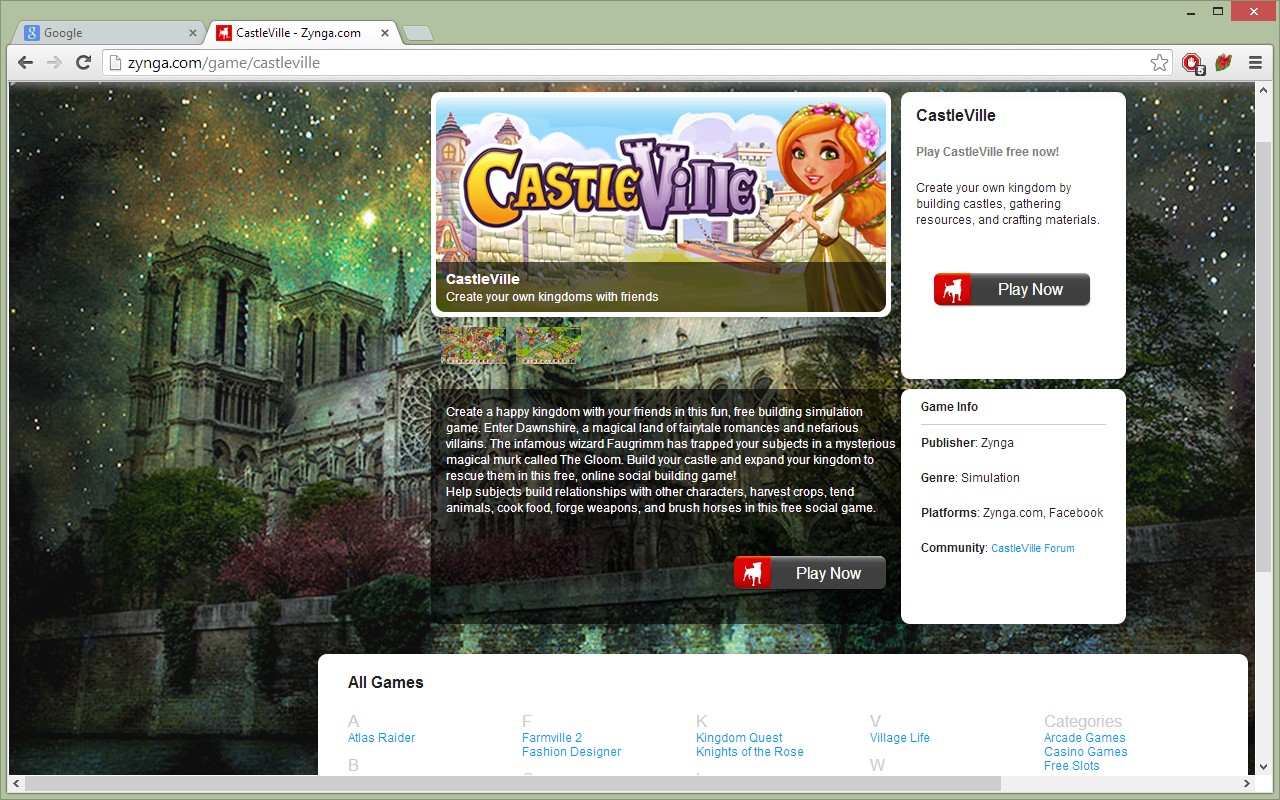Select the second CastleVille screenshot thumbnail

tap(548, 345)
